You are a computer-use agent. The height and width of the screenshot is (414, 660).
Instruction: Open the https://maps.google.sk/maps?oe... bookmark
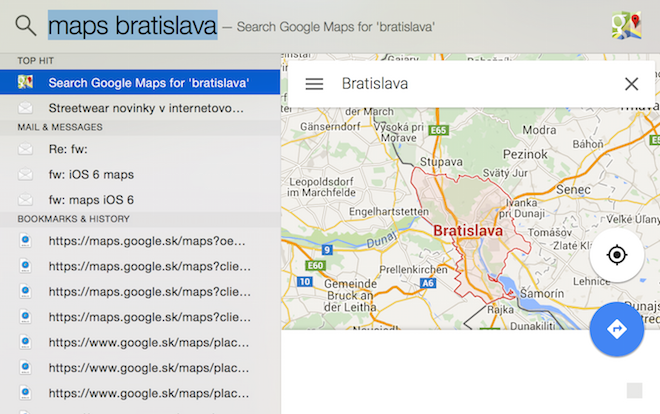tap(140, 241)
